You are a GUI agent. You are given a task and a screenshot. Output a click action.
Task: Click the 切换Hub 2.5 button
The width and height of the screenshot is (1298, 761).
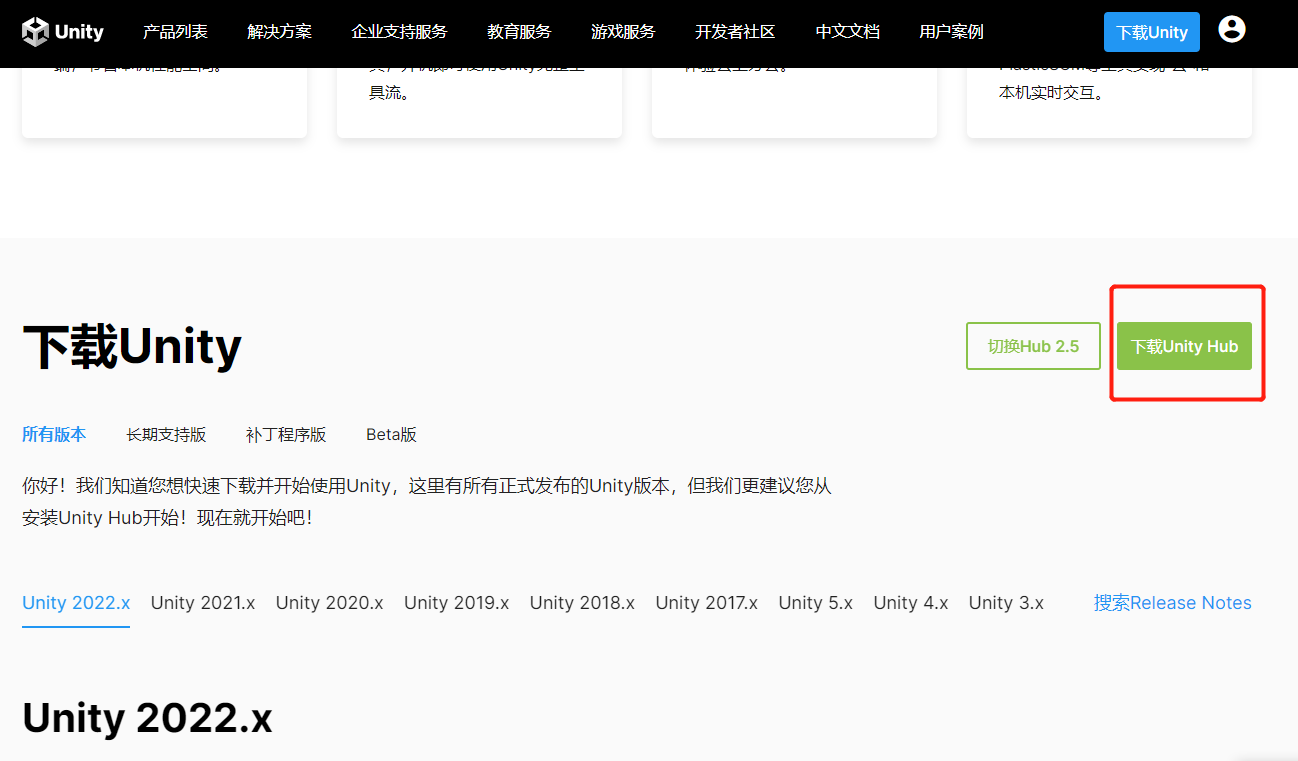[1033, 346]
